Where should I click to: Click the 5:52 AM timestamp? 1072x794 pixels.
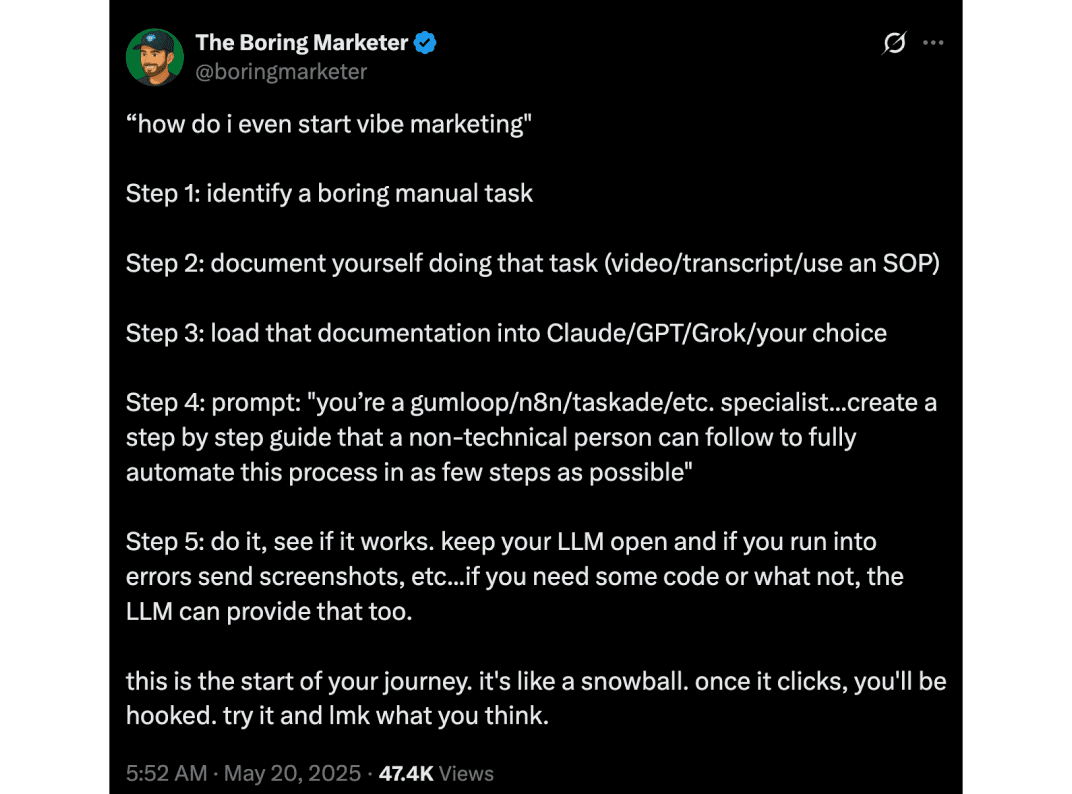point(166,773)
